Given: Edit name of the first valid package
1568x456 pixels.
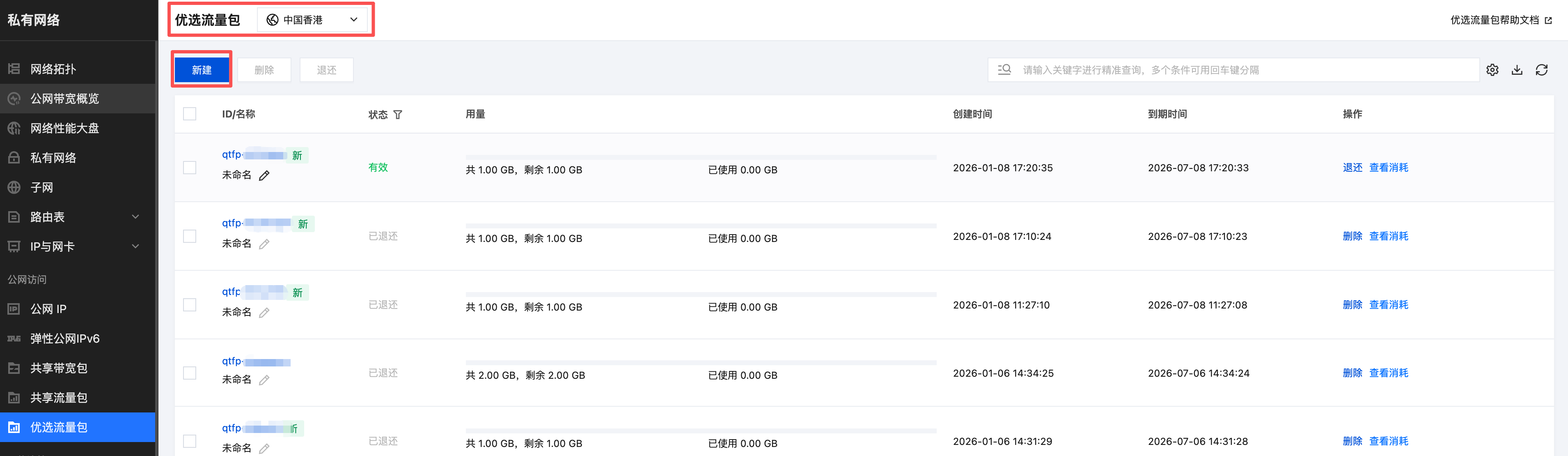Looking at the screenshot, I should [x=264, y=176].
